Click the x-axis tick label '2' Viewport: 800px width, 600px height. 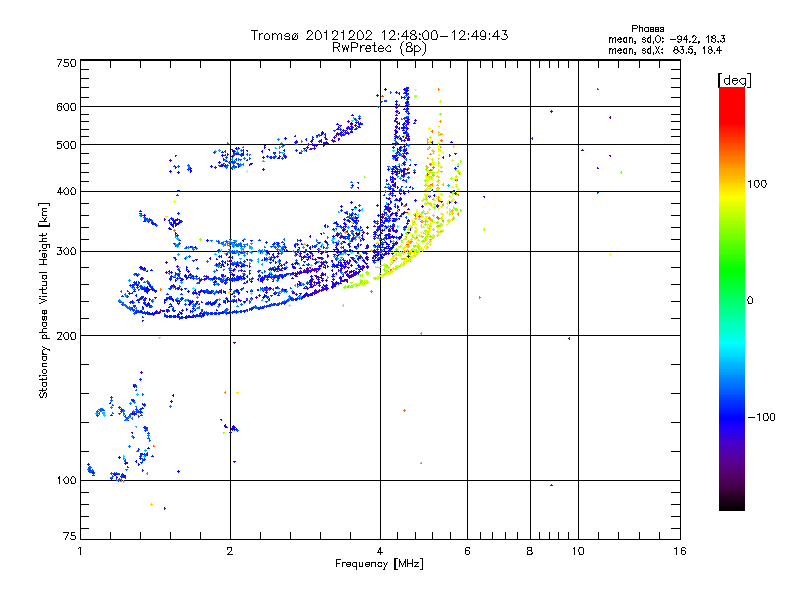coord(230,551)
